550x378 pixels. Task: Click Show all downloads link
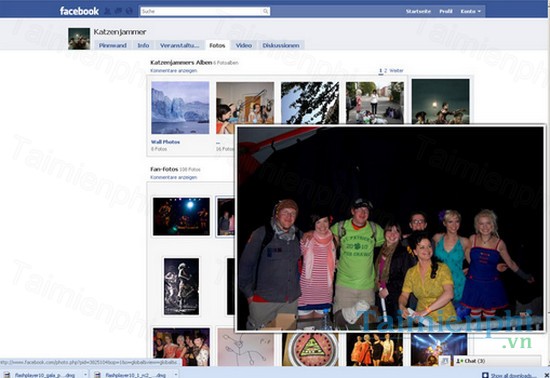pyautogui.click(x=509, y=375)
